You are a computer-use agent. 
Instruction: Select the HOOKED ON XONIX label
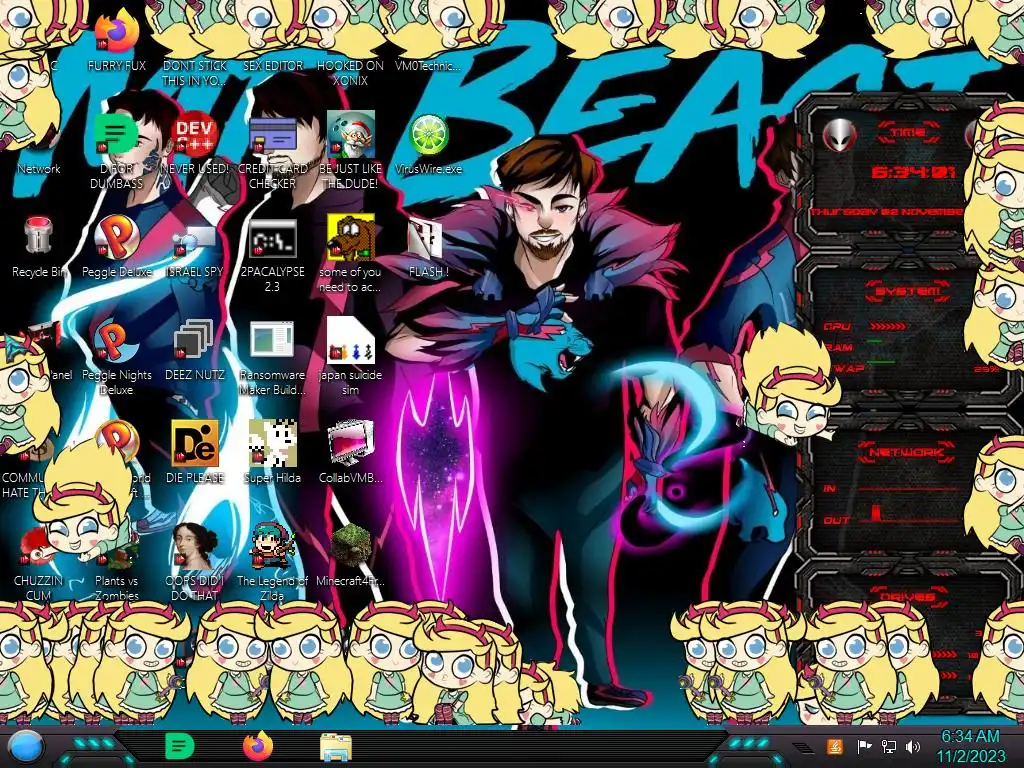(350, 73)
